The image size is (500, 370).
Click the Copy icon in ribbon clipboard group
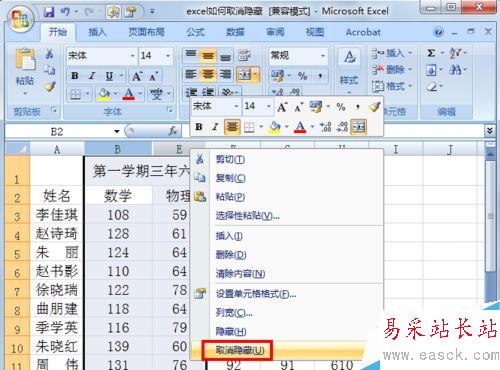[49, 70]
